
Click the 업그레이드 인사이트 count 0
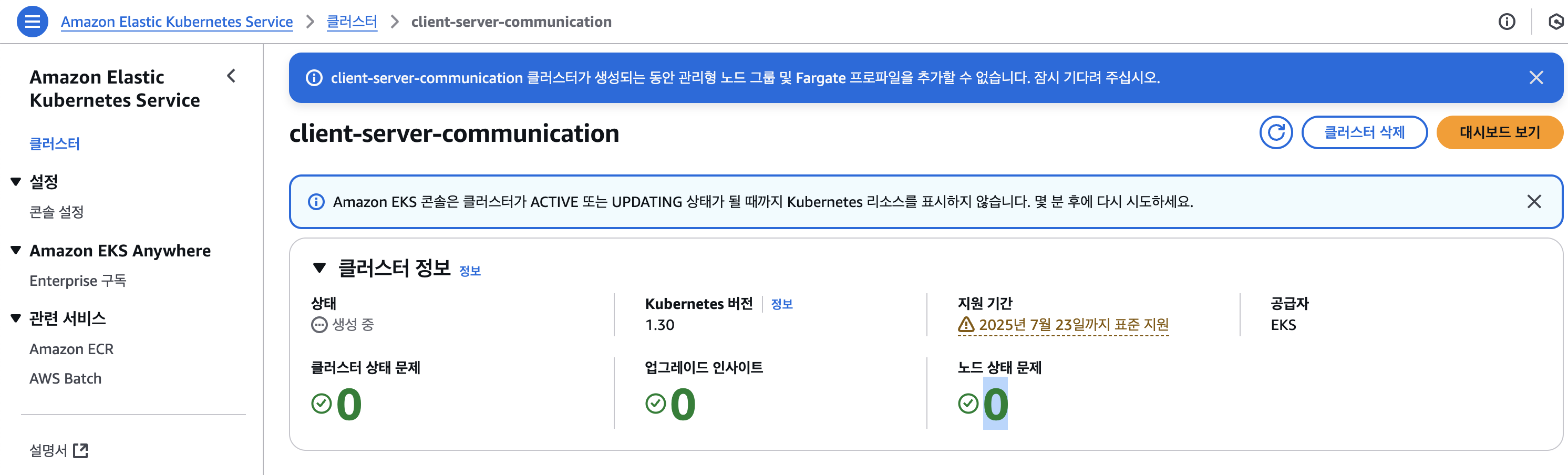coord(683,404)
